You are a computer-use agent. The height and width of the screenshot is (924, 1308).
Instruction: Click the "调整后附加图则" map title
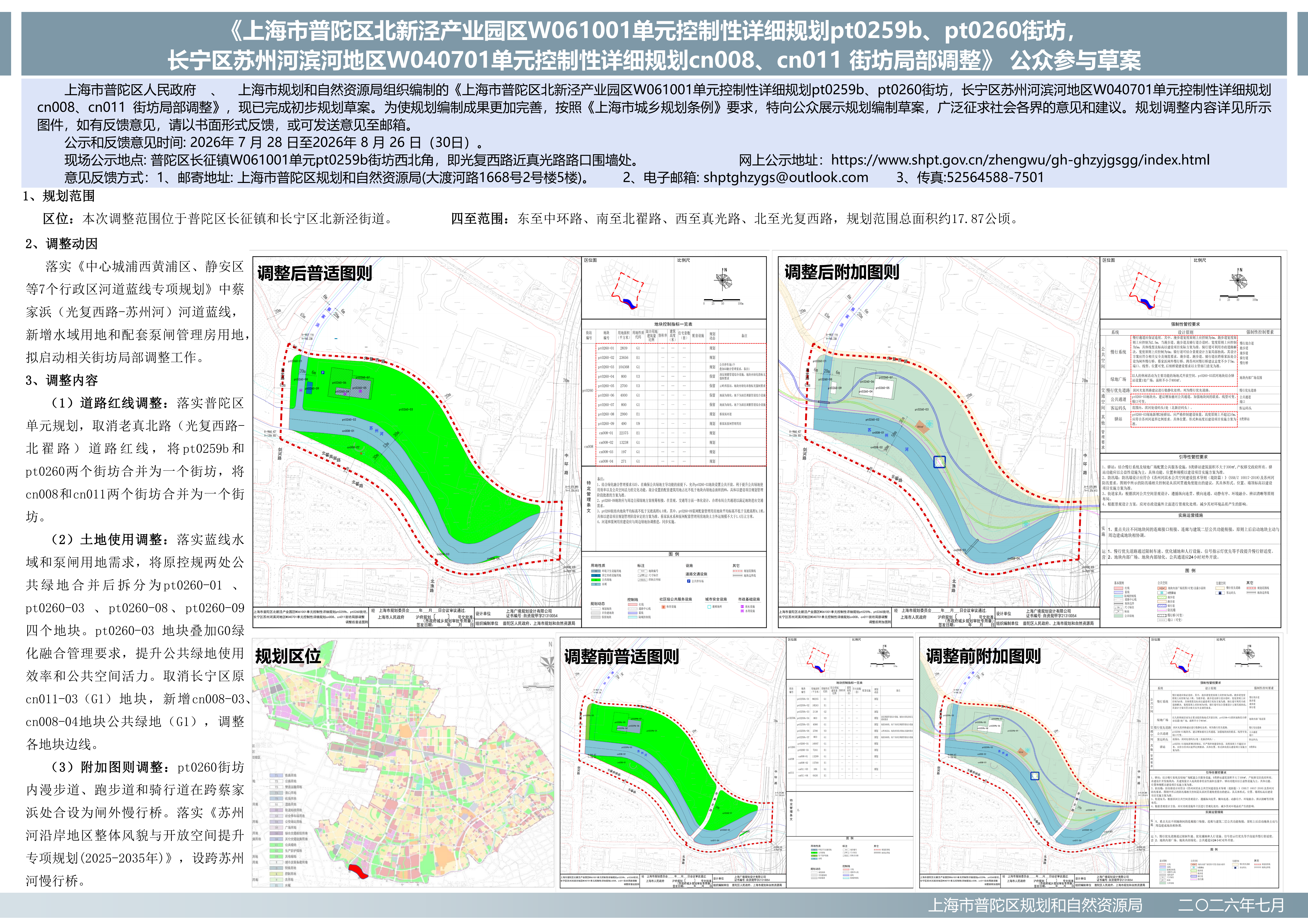[x=842, y=272]
